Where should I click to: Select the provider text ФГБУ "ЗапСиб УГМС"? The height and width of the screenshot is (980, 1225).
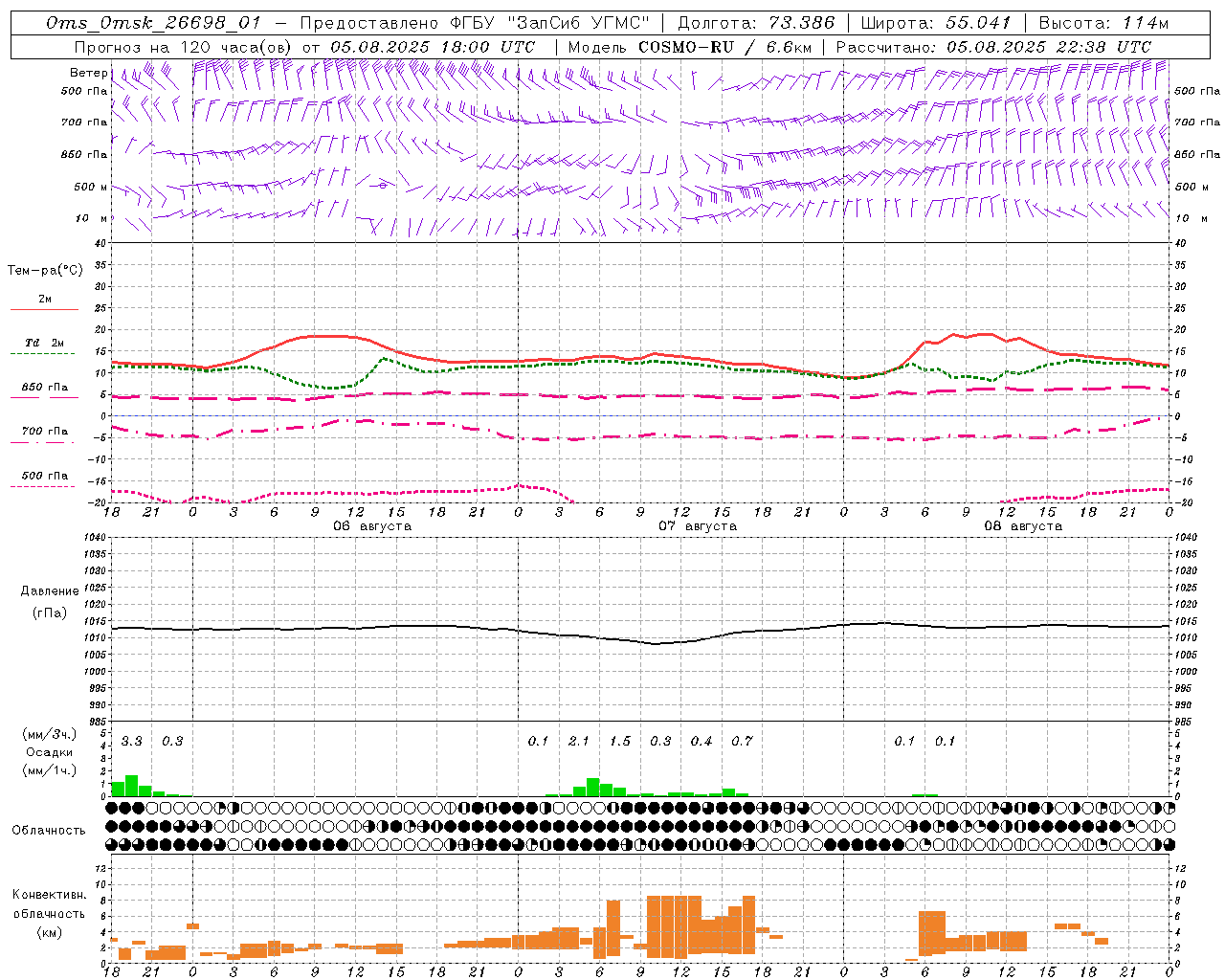click(549, 23)
